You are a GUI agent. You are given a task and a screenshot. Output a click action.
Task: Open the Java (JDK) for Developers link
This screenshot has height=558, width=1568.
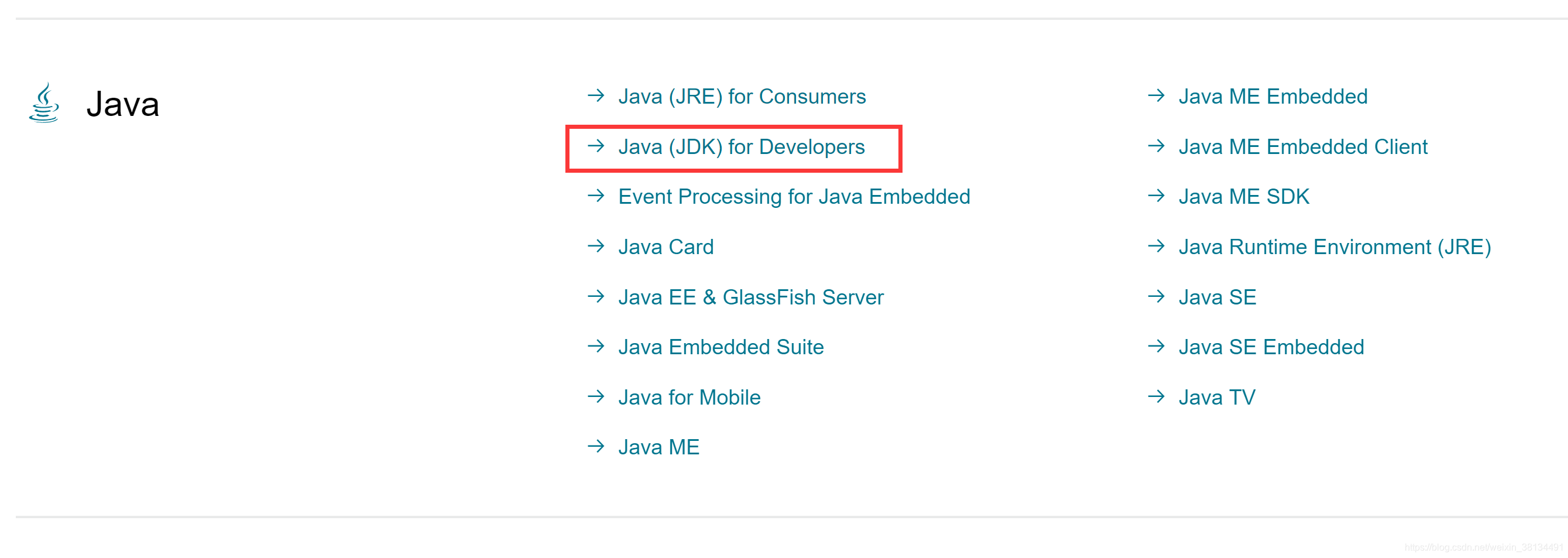coord(741,147)
